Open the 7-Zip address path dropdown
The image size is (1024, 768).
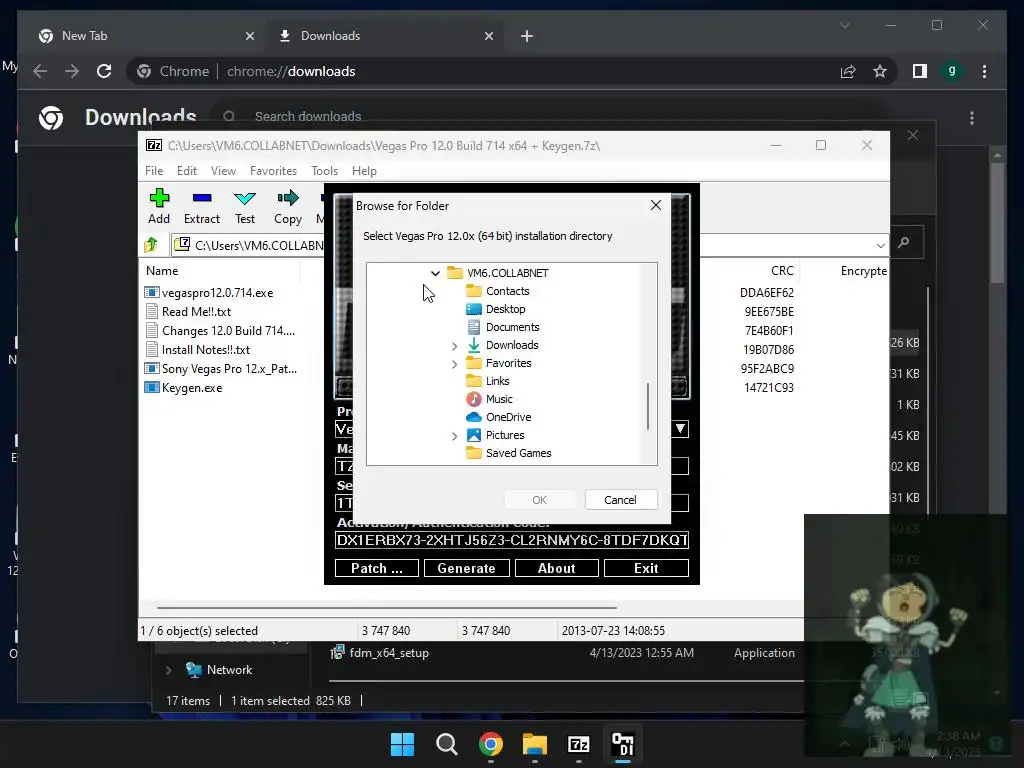click(x=880, y=246)
